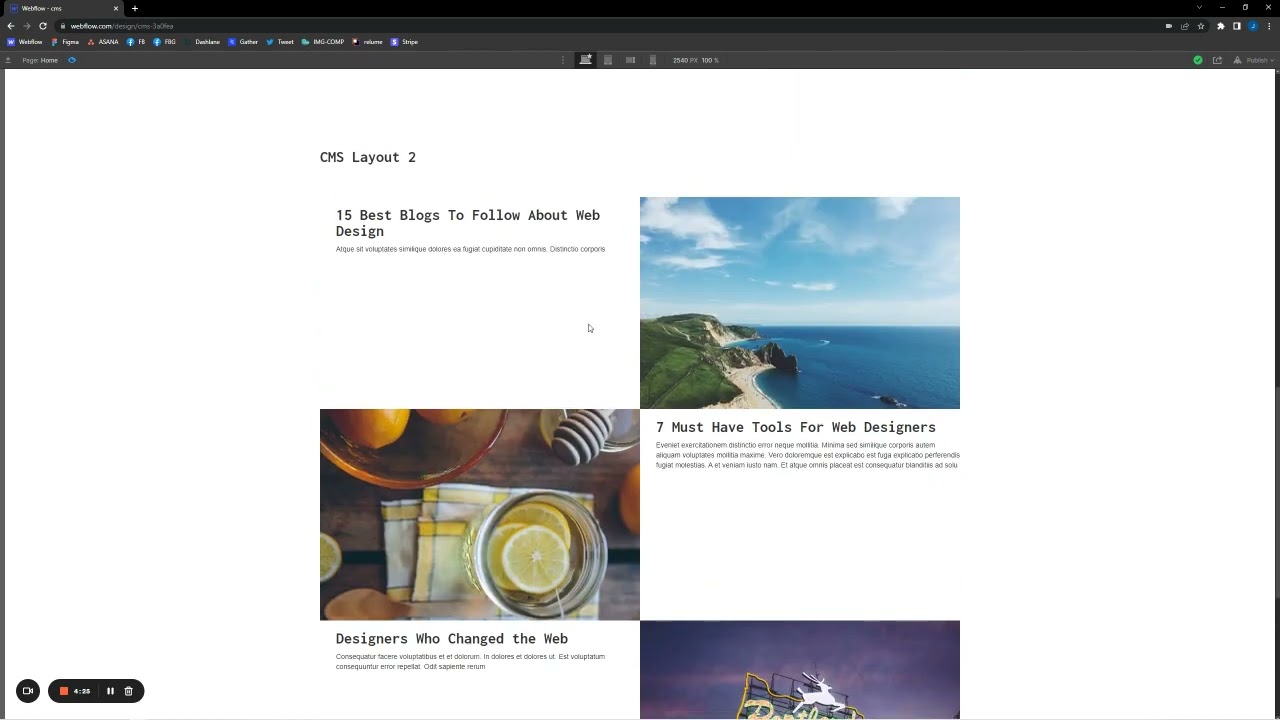Open '7 Must Have Tools For Web Designers'
Image resolution: width=1280 pixels, height=720 pixels.
pyautogui.click(x=796, y=427)
